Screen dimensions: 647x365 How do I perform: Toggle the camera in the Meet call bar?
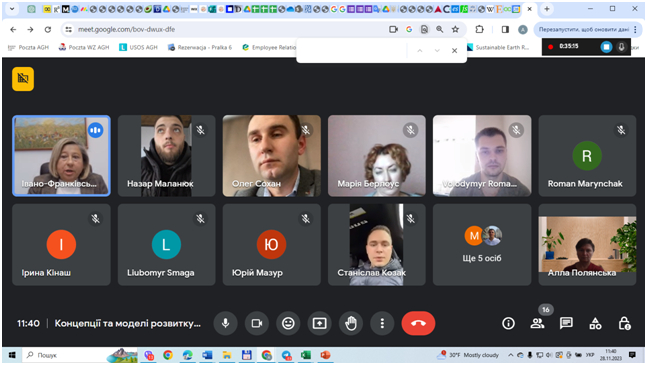(x=257, y=323)
